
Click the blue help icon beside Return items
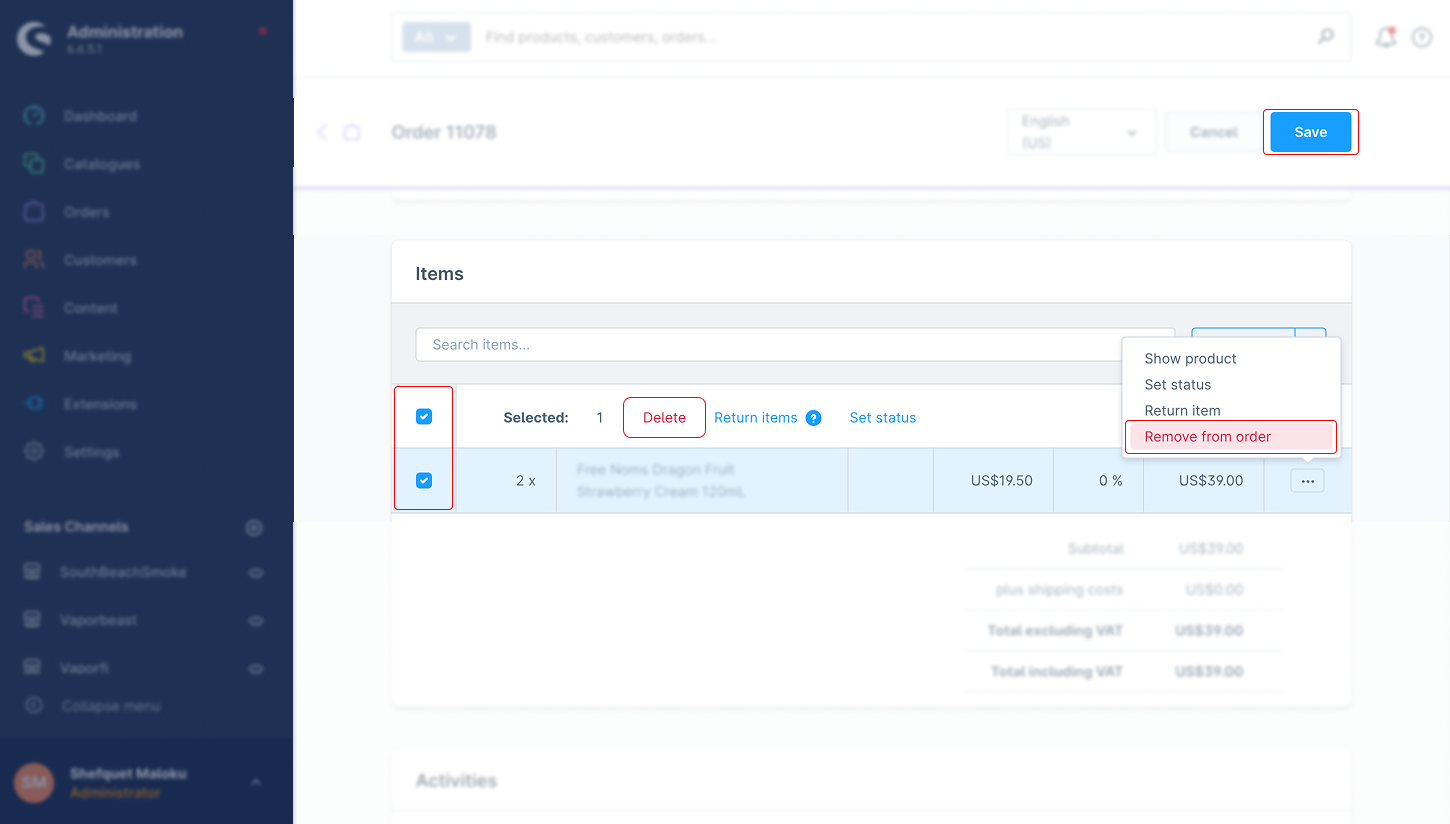813,418
